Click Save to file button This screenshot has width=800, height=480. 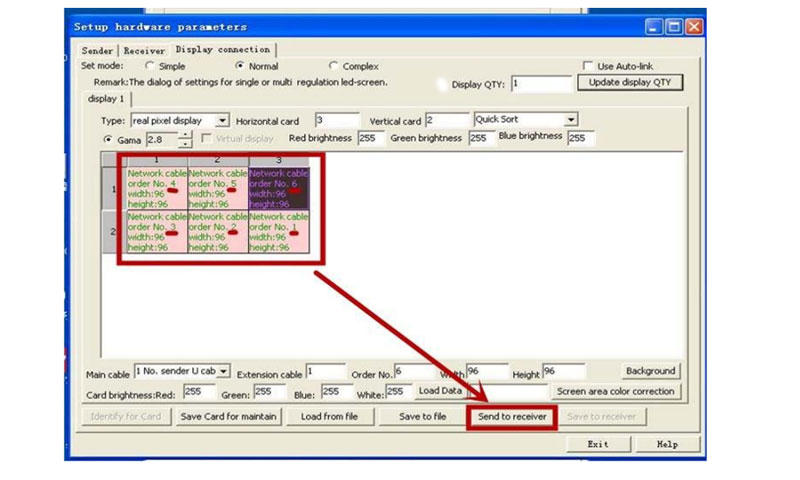(423, 417)
